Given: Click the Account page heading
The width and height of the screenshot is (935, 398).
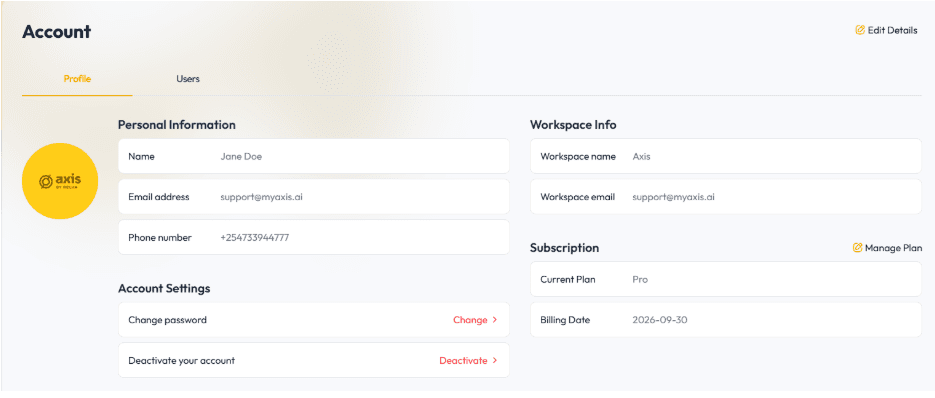Looking at the screenshot, I should tap(57, 32).
